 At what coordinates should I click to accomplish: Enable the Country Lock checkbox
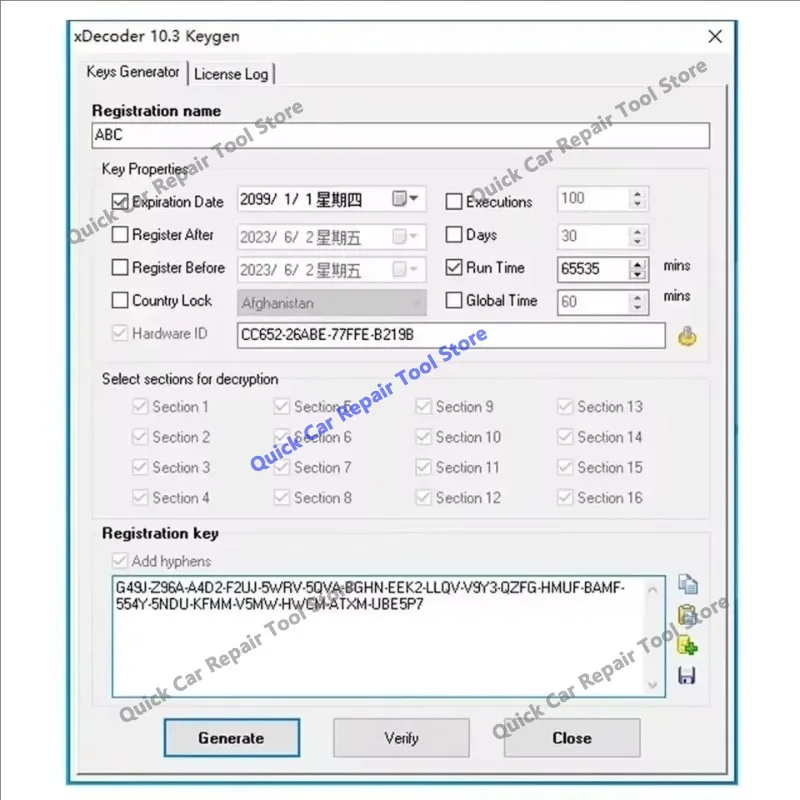point(120,300)
